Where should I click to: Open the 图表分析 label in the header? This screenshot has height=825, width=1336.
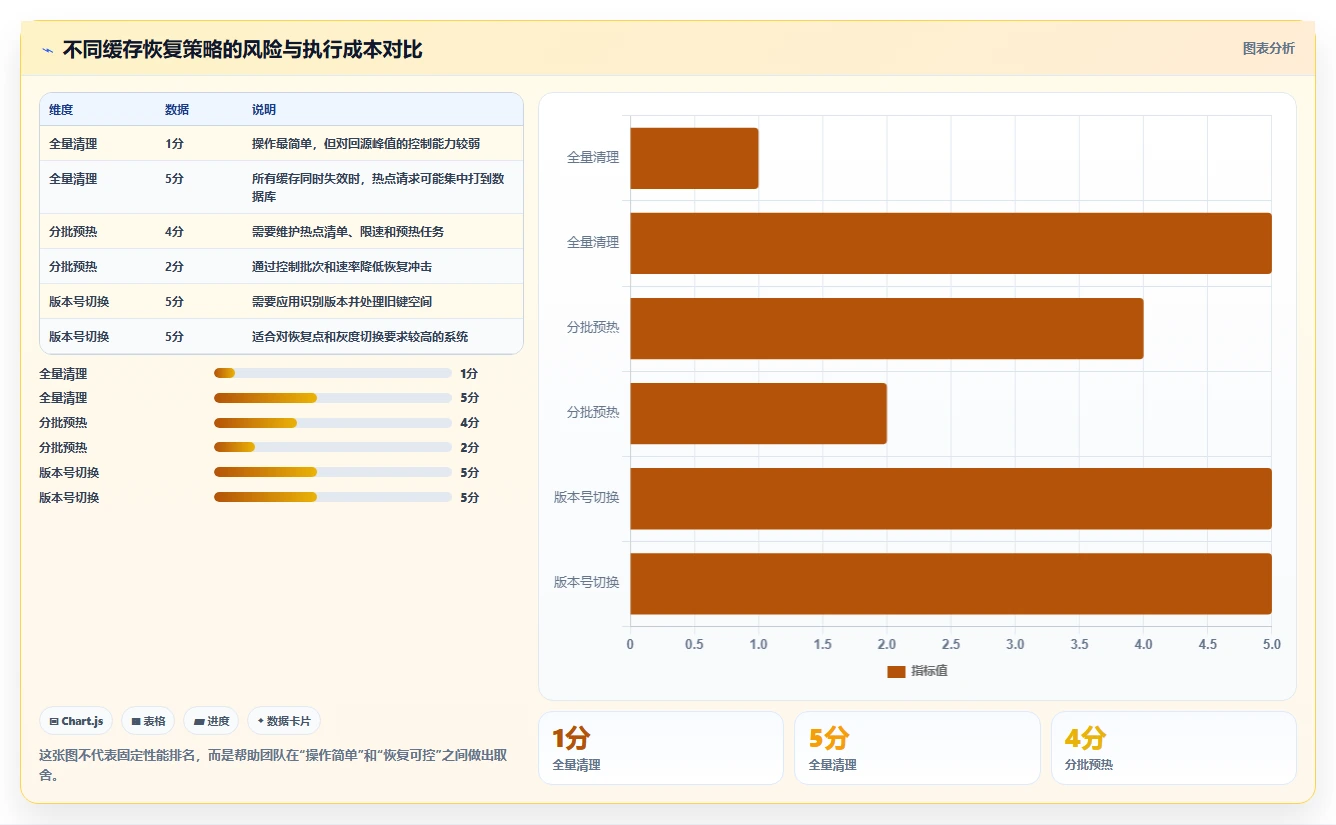pyautogui.click(x=1268, y=48)
